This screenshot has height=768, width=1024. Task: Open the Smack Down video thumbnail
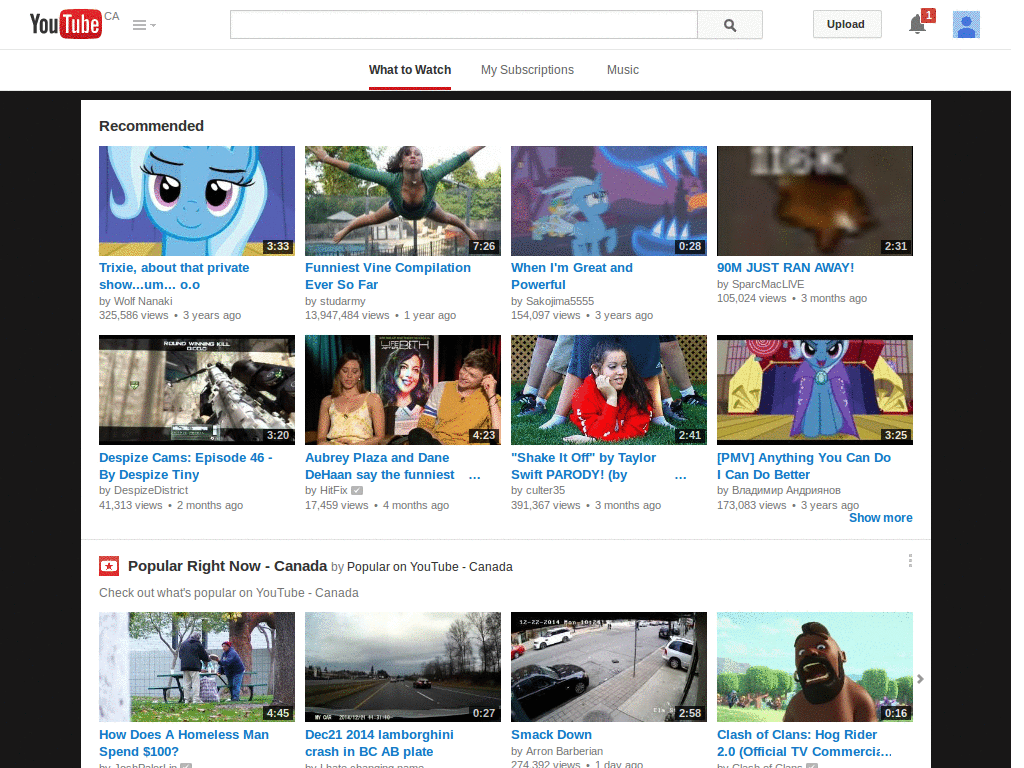(x=609, y=667)
